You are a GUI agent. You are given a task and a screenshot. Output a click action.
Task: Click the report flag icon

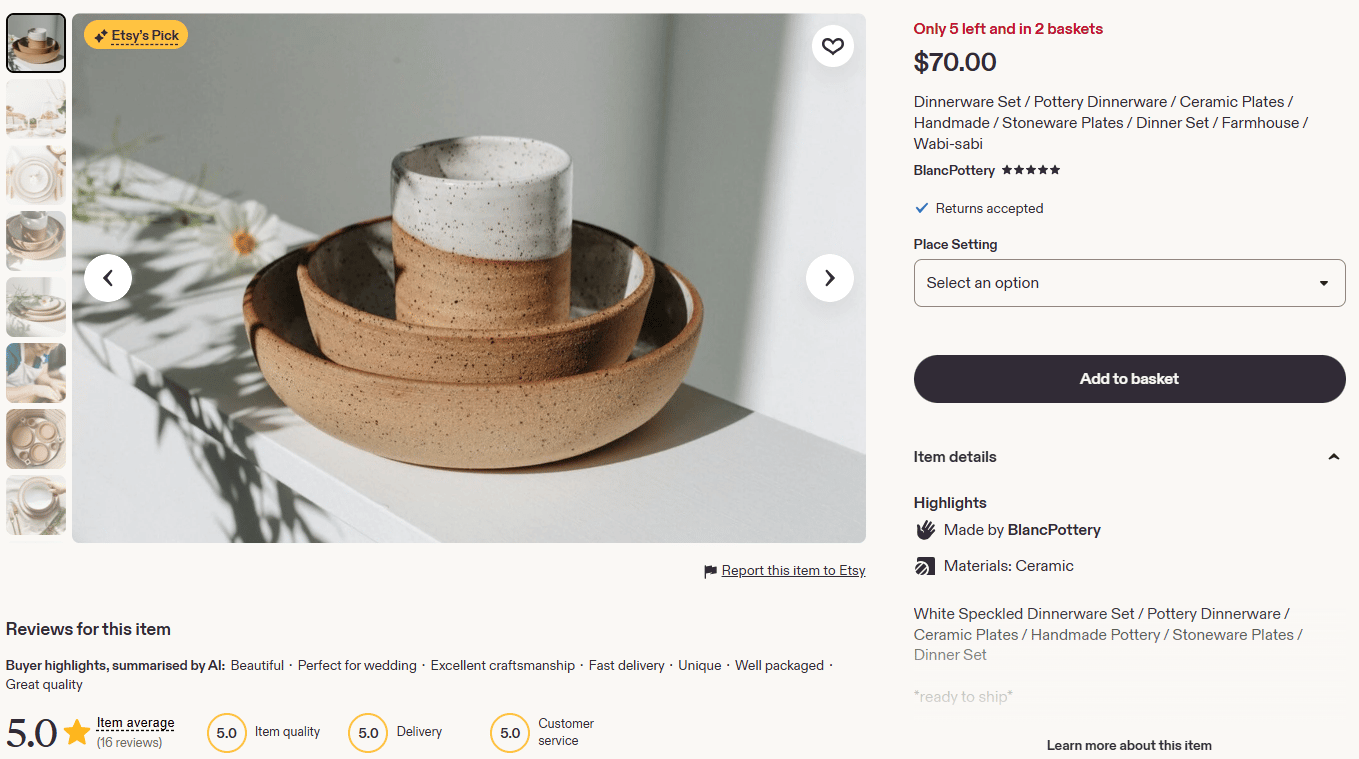(710, 571)
